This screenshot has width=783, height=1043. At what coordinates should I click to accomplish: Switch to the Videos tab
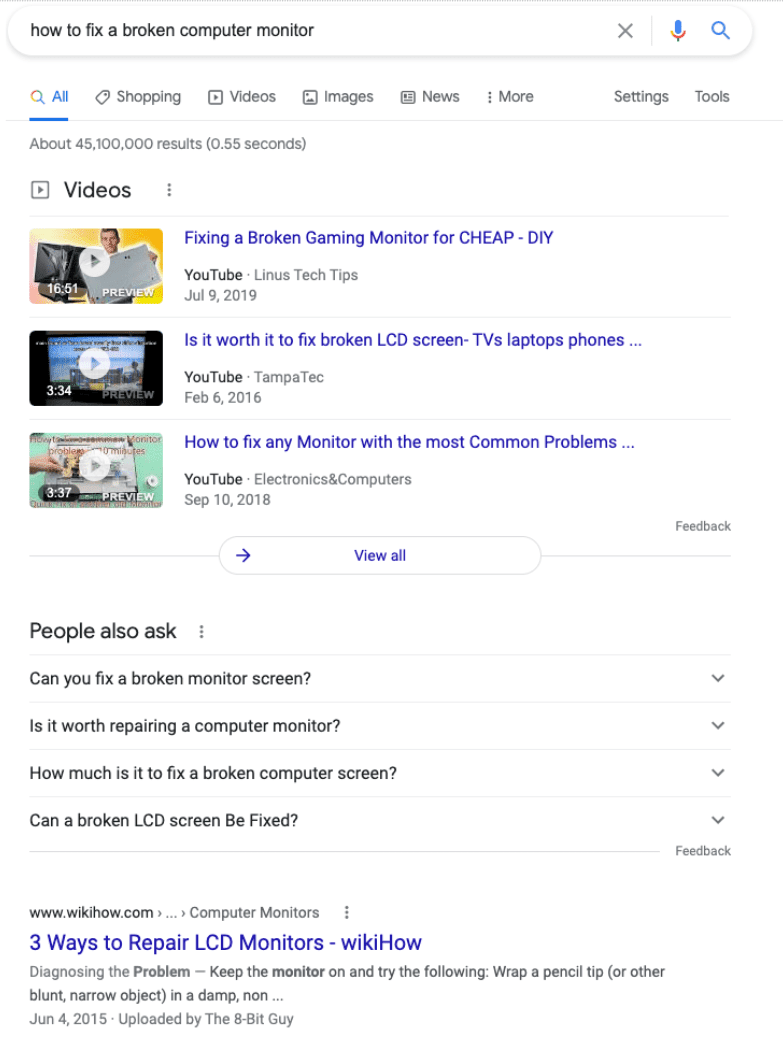[241, 97]
